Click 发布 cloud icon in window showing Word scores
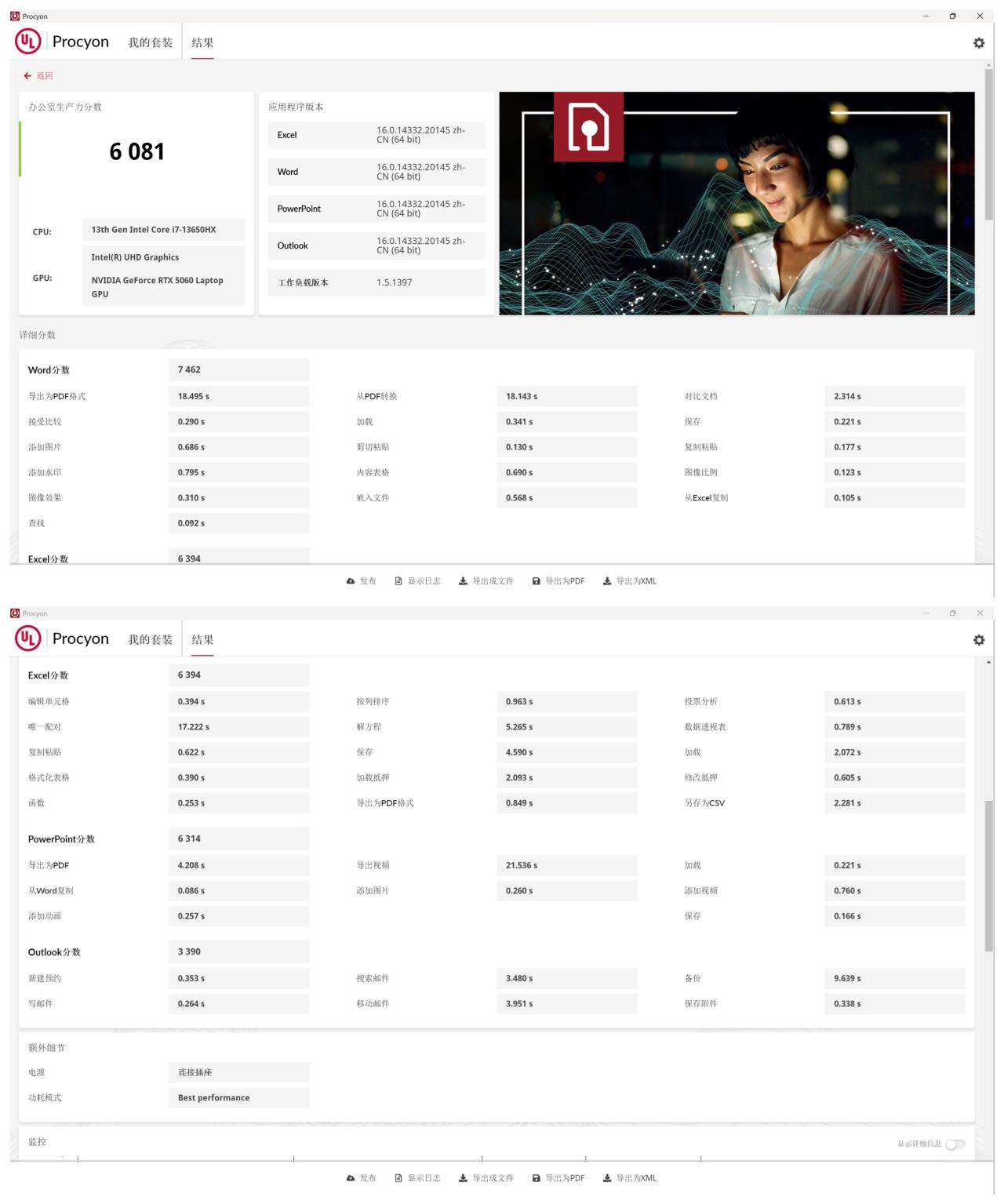This screenshot has height=1204, width=1004. click(351, 581)
